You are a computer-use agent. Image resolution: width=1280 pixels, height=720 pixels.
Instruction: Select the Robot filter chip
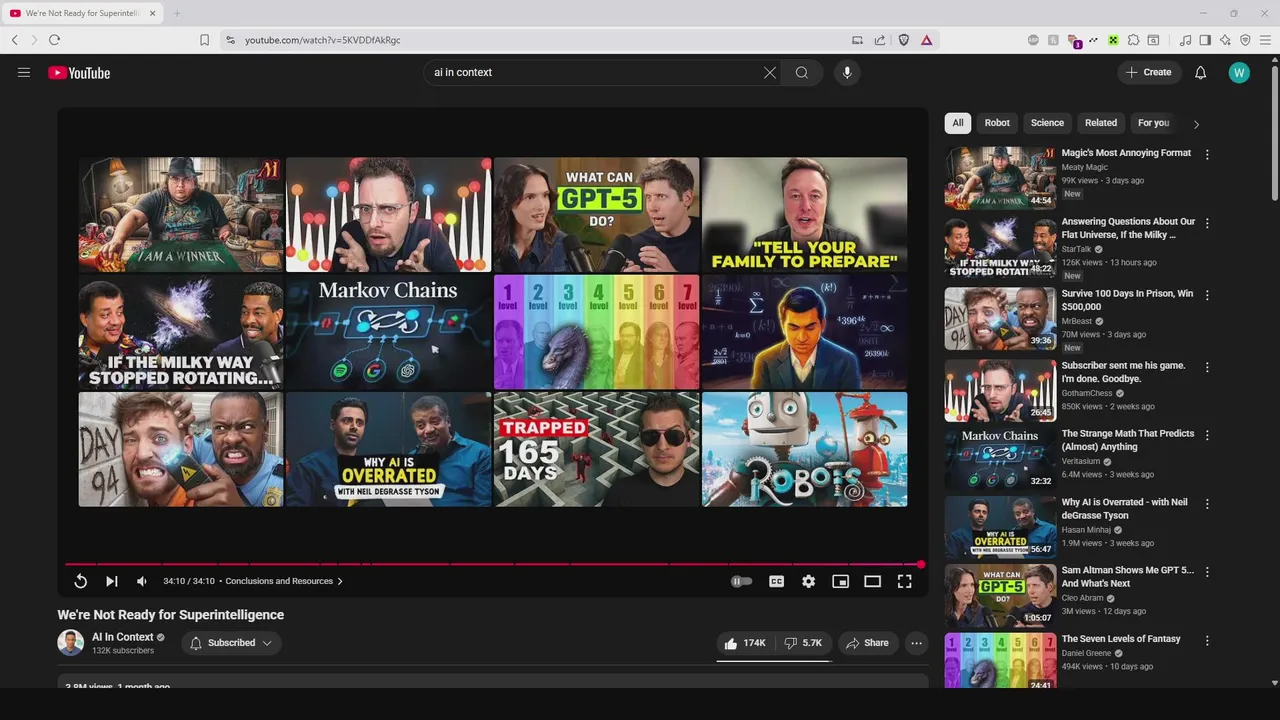pos(997,123)
